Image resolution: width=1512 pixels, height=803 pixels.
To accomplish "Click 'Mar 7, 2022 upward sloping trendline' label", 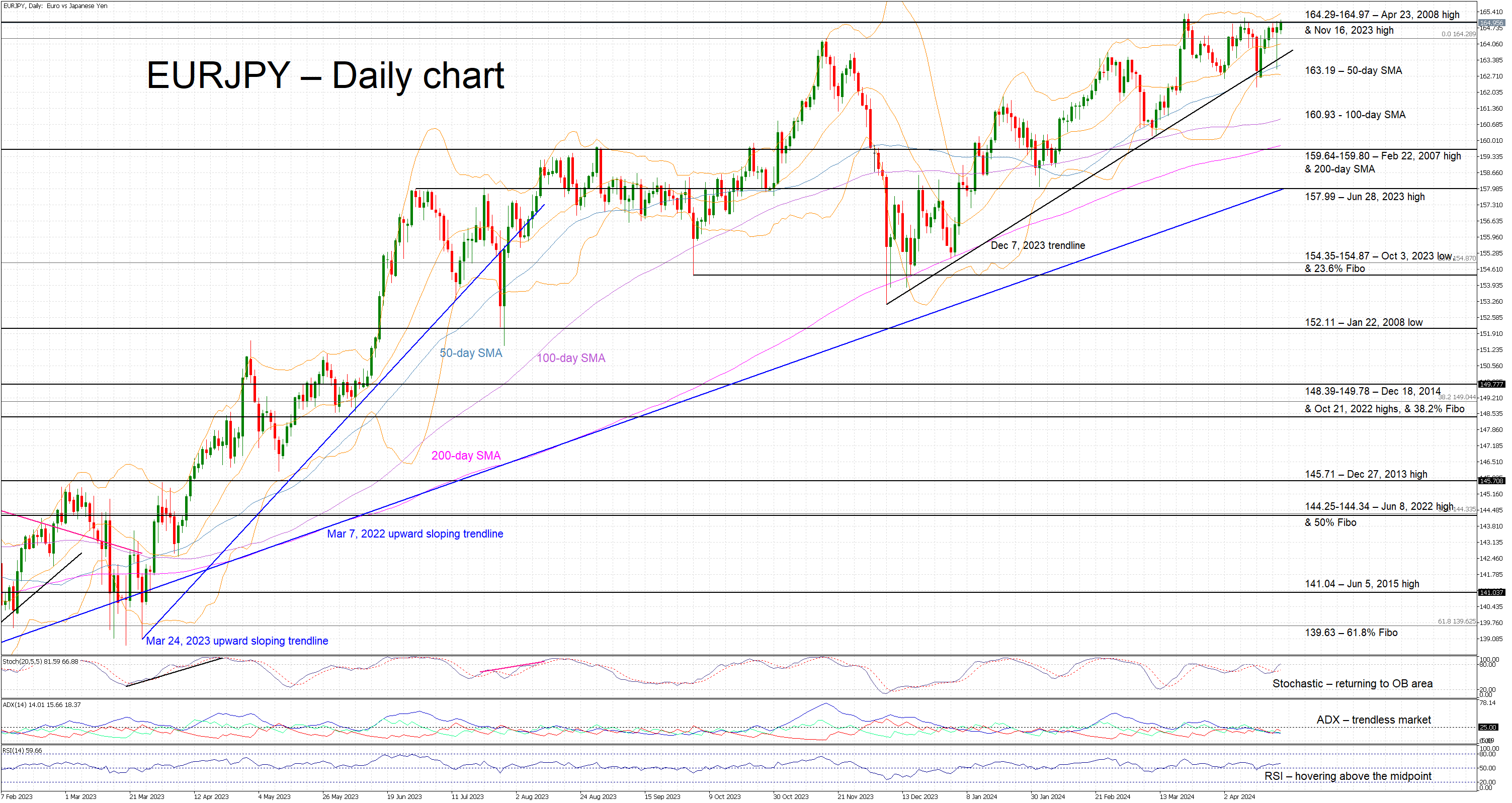I will tap(414, 534).
